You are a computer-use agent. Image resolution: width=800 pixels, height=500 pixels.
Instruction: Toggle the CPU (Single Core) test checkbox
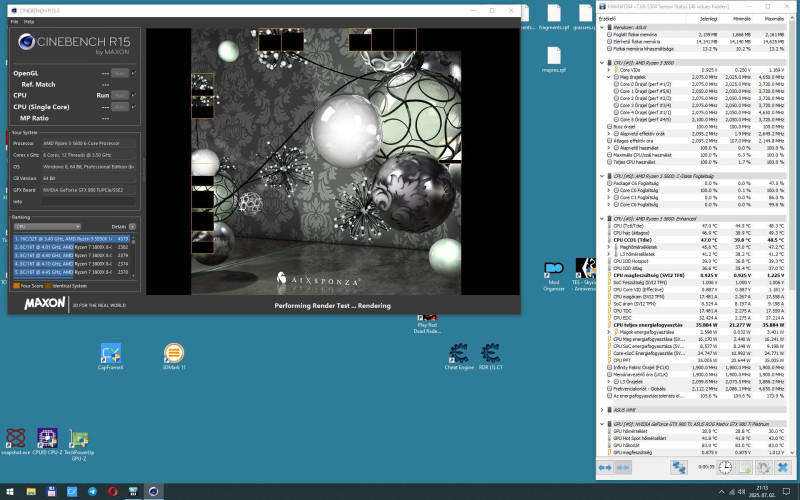pyautogui.click(x=134, y=107)
